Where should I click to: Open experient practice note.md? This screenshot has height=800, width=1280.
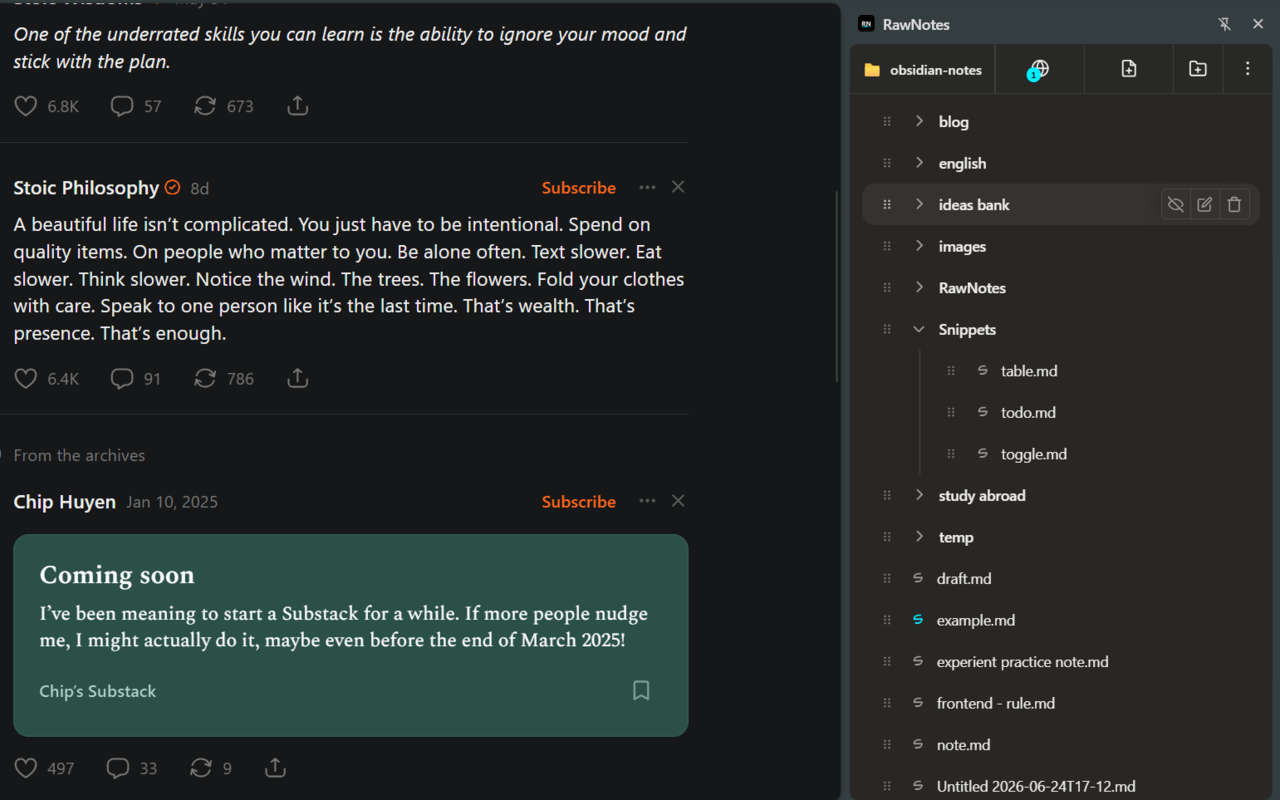(1022, 662)
